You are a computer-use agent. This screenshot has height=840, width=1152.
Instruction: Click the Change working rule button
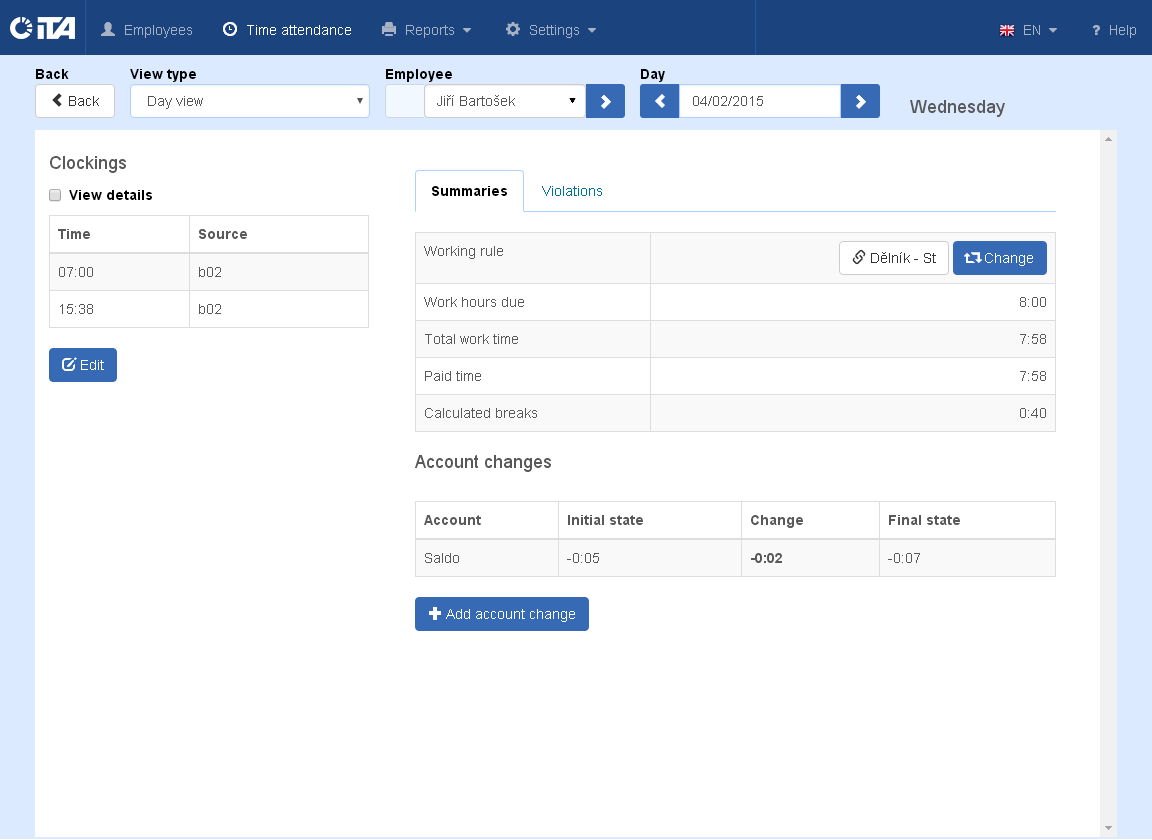pos(999,258)
